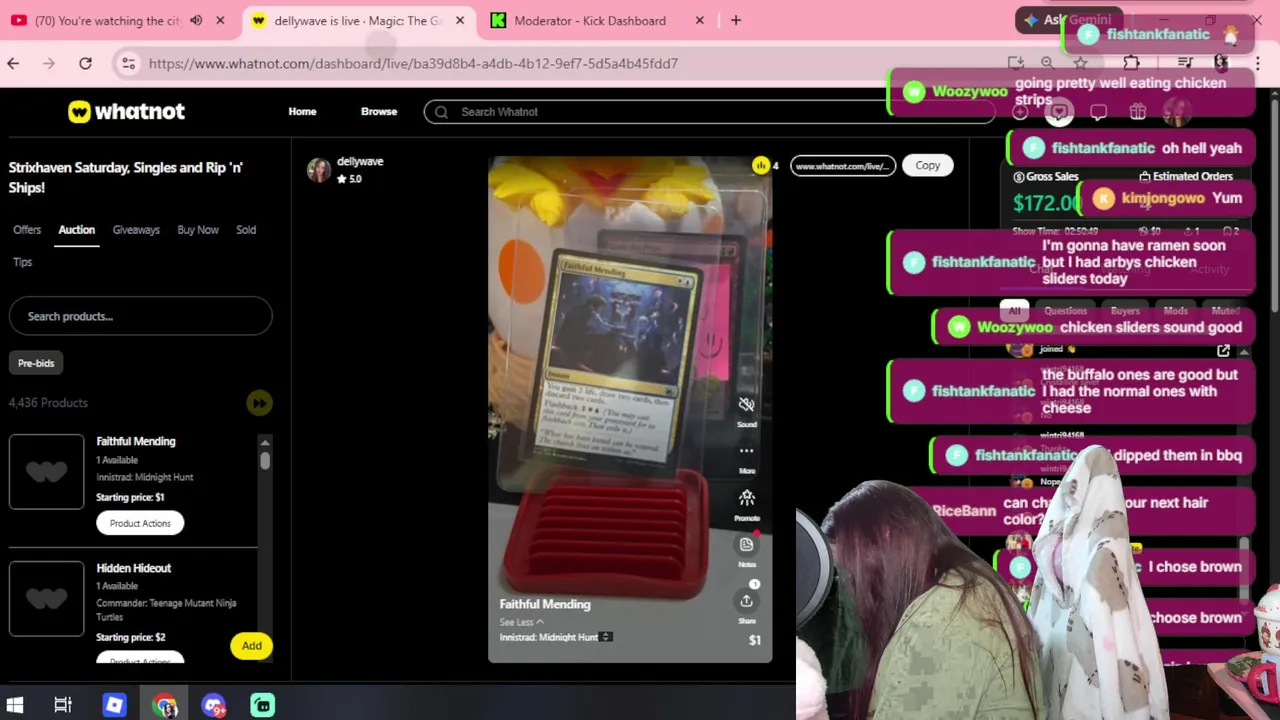Click the dellywave seller avatar

coord(319,170)
